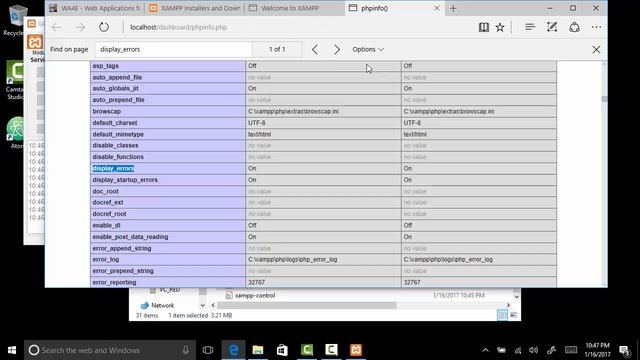The height and width of the screenshot is (360, 640).
Task: Open the Atom desktop shortcut
Action: (x=16, y=133)
